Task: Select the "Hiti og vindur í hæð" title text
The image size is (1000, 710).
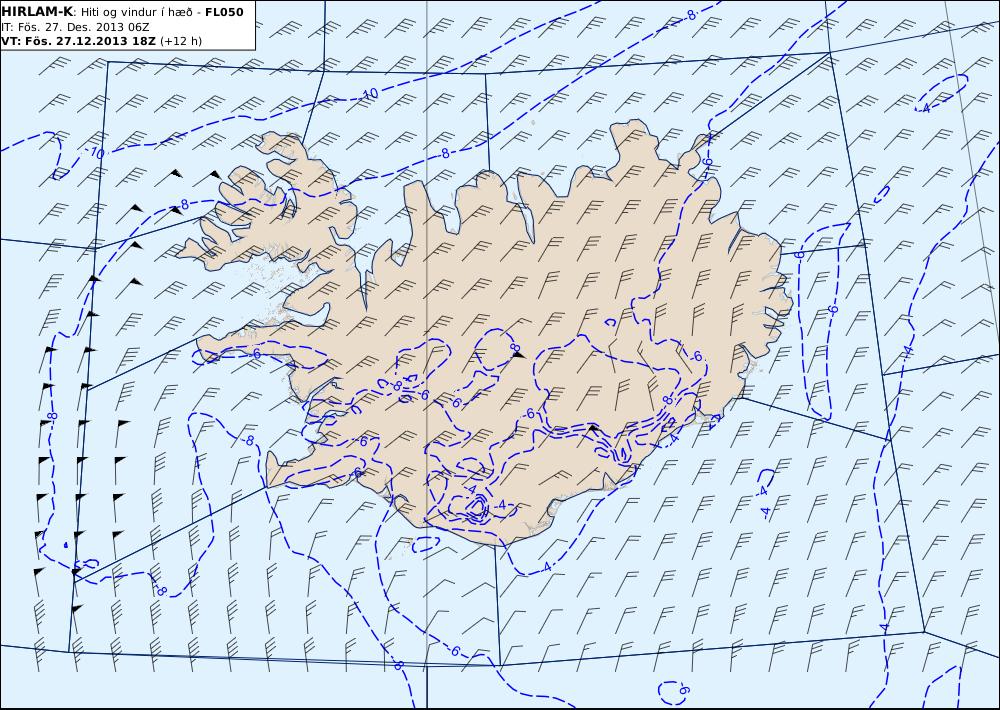Action: tap(136, 12)
